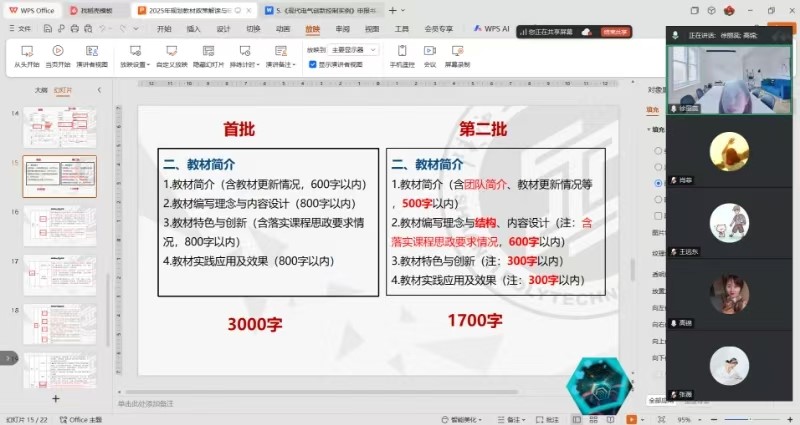Toggle the 显示演讲者视图 checkbox

(x=311, y=64)
